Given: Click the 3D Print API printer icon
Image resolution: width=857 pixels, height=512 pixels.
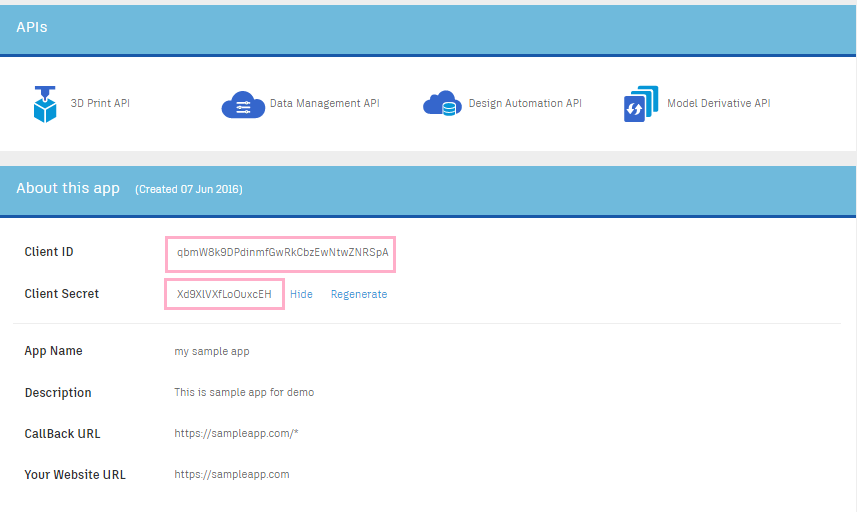Looking at the screenshot, I should 45,104.
